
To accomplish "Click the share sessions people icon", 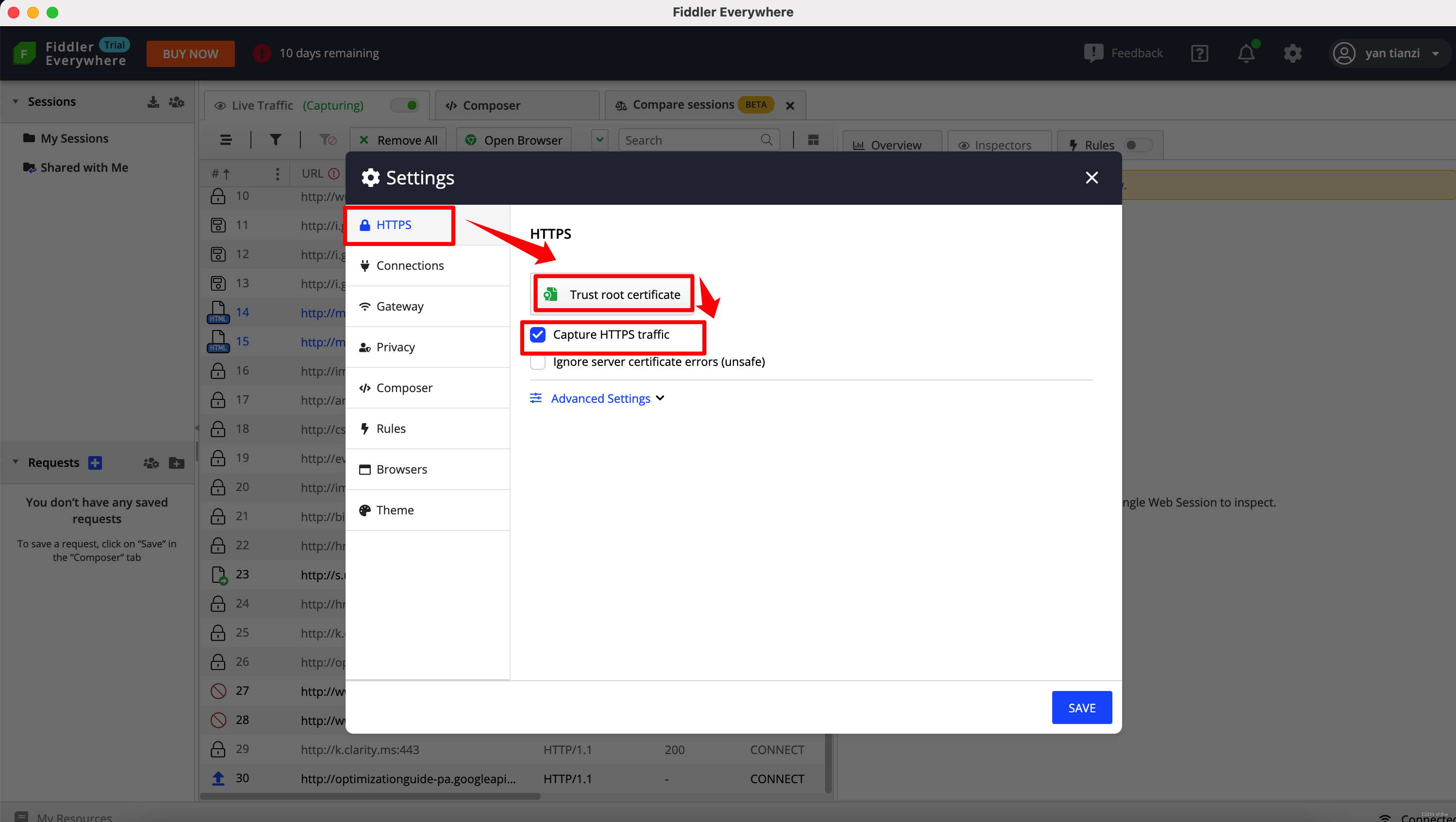I will coord(177,102).
